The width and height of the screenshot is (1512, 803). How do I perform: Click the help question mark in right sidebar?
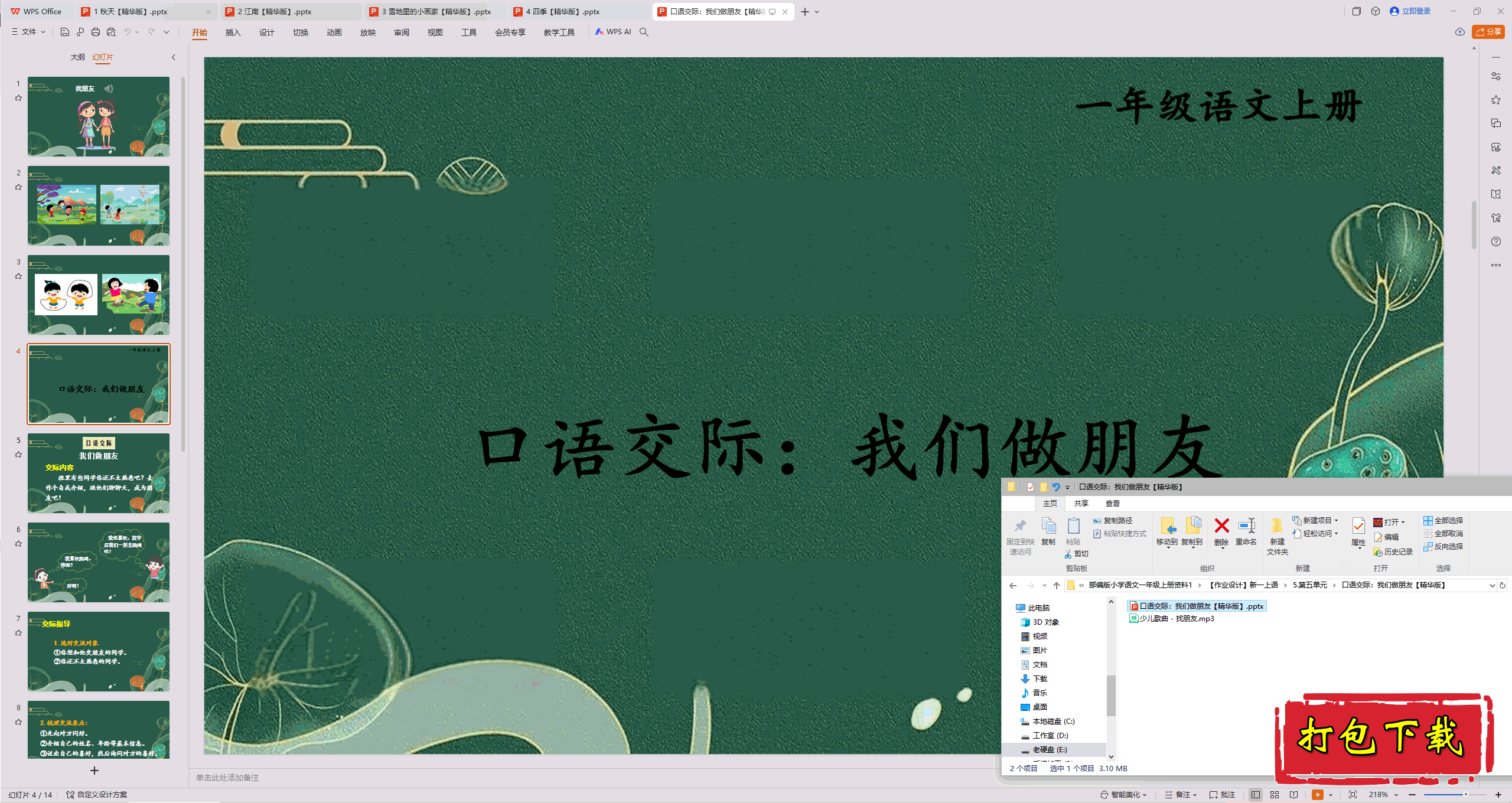(x=1496, y=241)
